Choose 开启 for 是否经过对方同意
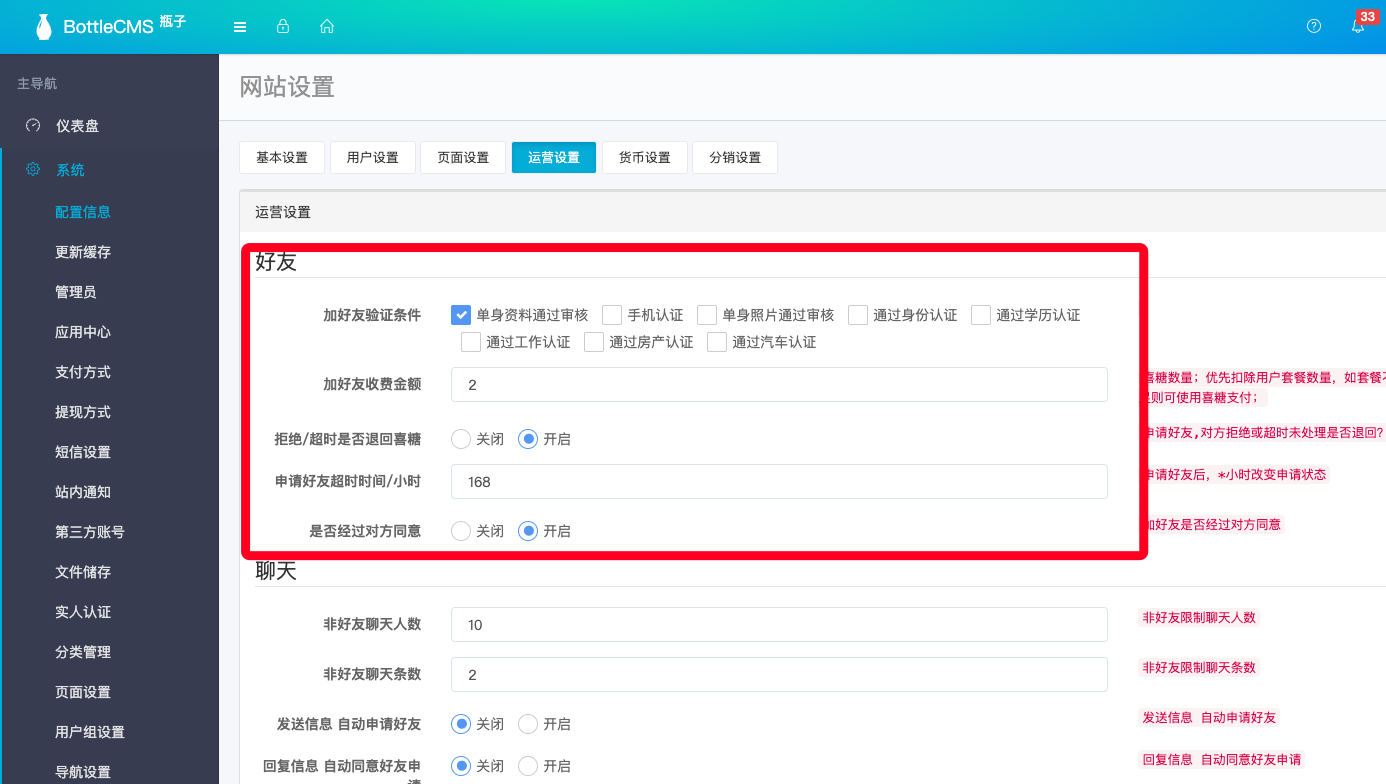This screenshot has width=1386, height=784. coord(528,531)
